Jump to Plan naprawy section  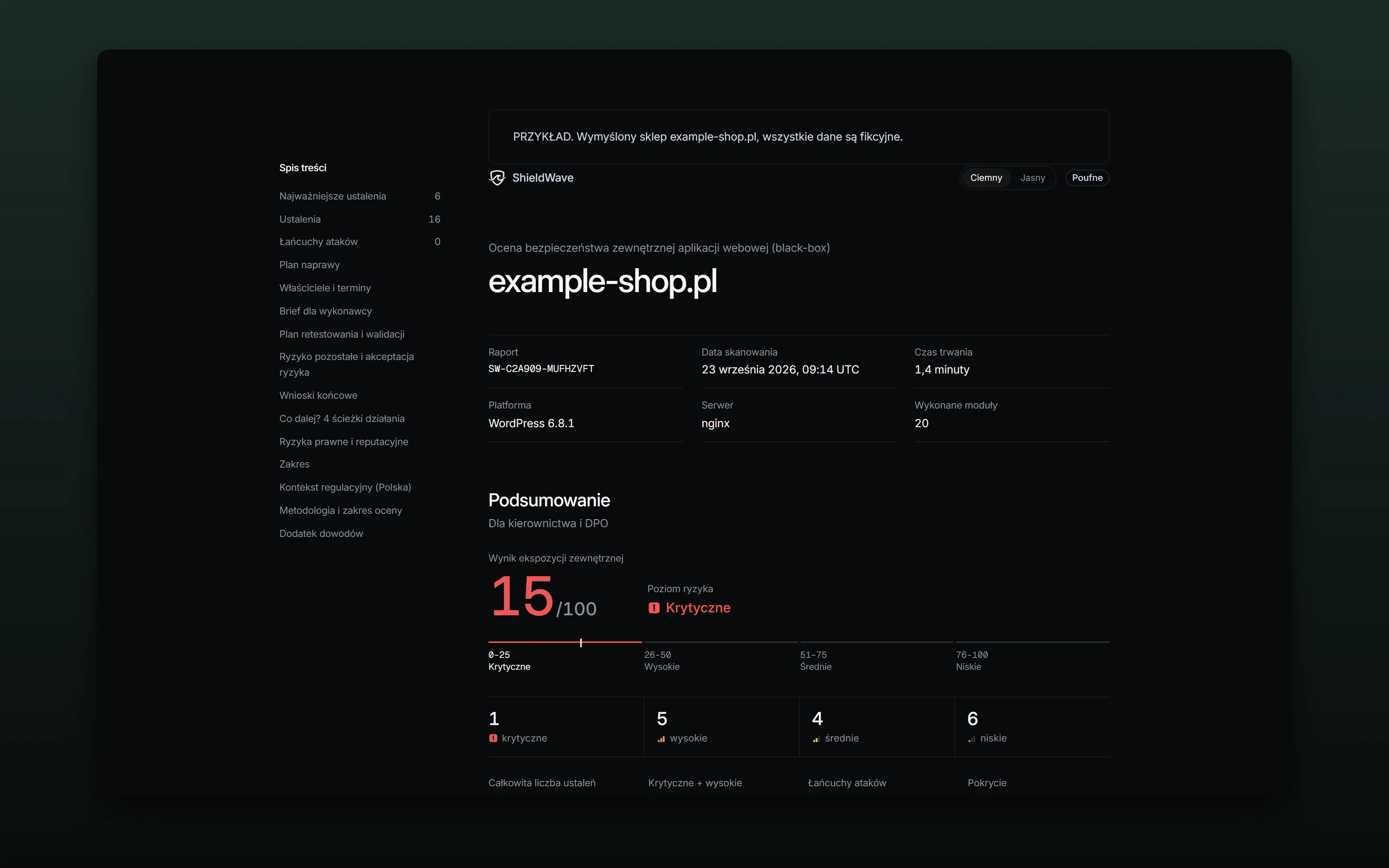[x=309, y=265]
